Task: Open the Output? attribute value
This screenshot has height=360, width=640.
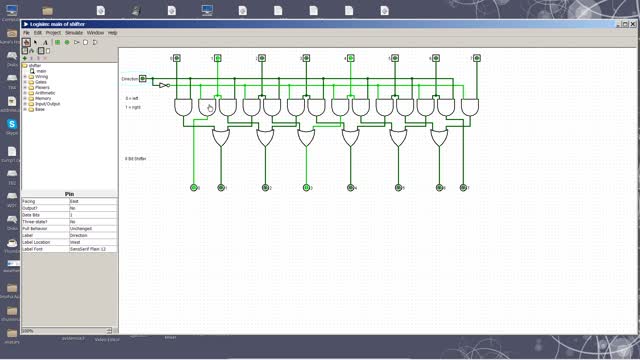Action: click(x=93, y=208)
